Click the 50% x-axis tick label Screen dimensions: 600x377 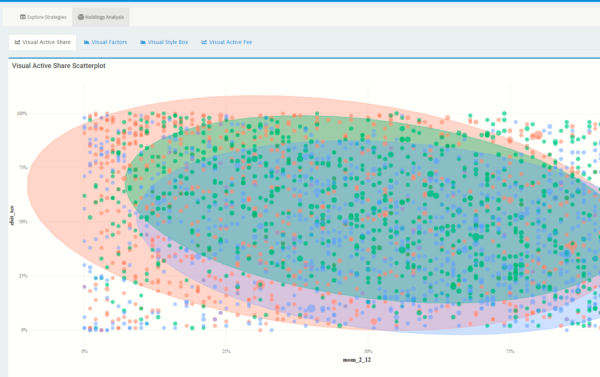tap(368, 351)
